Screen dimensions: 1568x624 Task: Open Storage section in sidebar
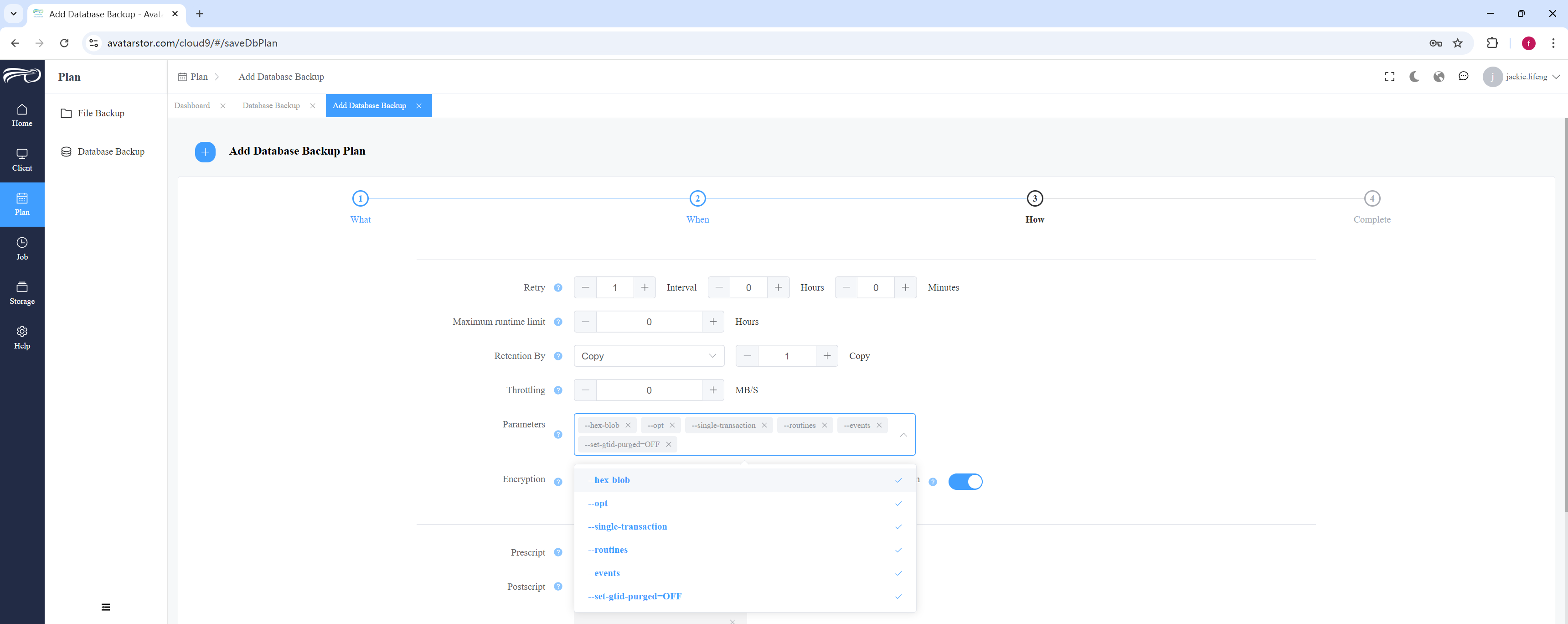[x=22, y=293]
